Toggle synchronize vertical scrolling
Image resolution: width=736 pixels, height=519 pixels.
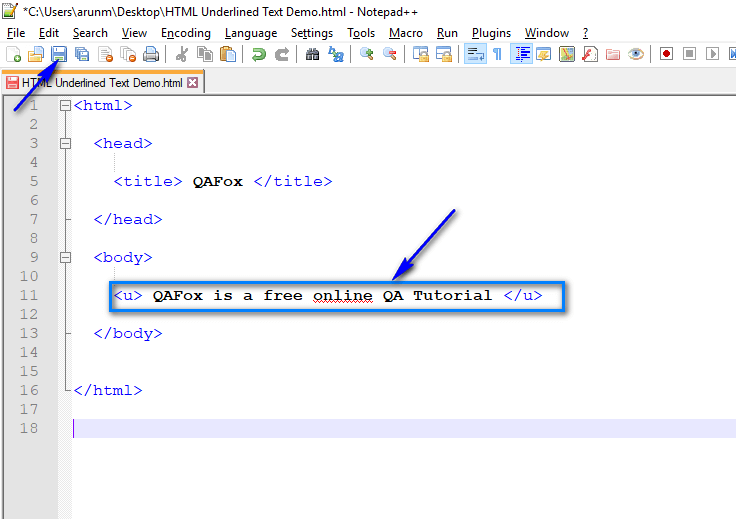pyautogui.click(x=421, y=54)
